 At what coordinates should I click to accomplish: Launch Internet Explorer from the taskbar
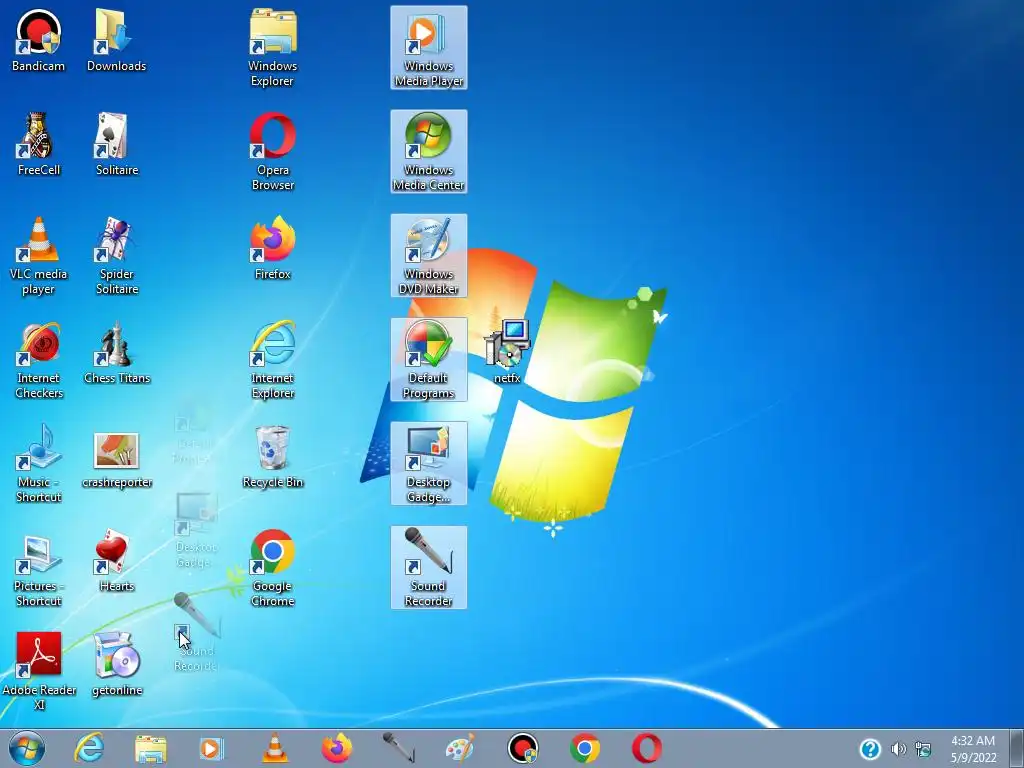point(89,748)
